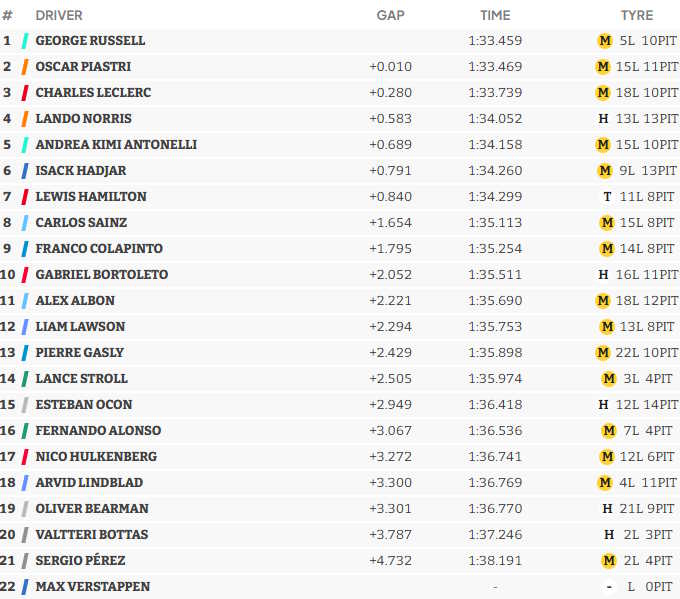Click the TIME column header
The height and width of the screenshot is (599, 680).
494,15
